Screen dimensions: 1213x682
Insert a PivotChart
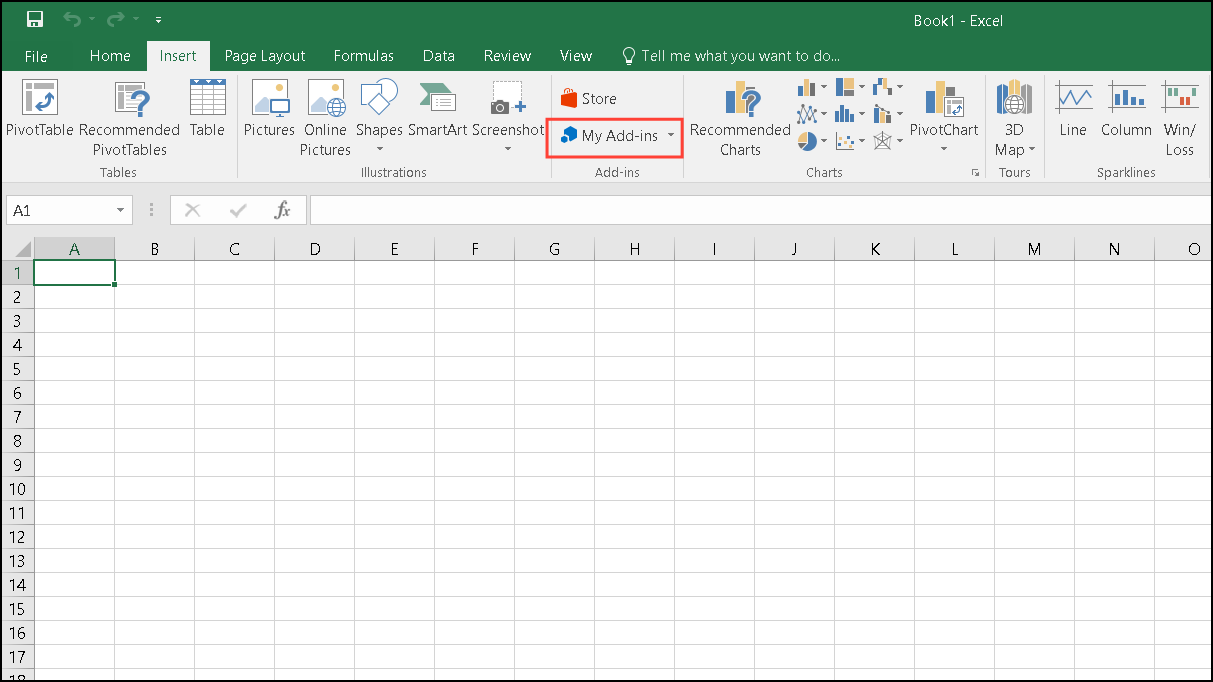[x=944, y=108]
